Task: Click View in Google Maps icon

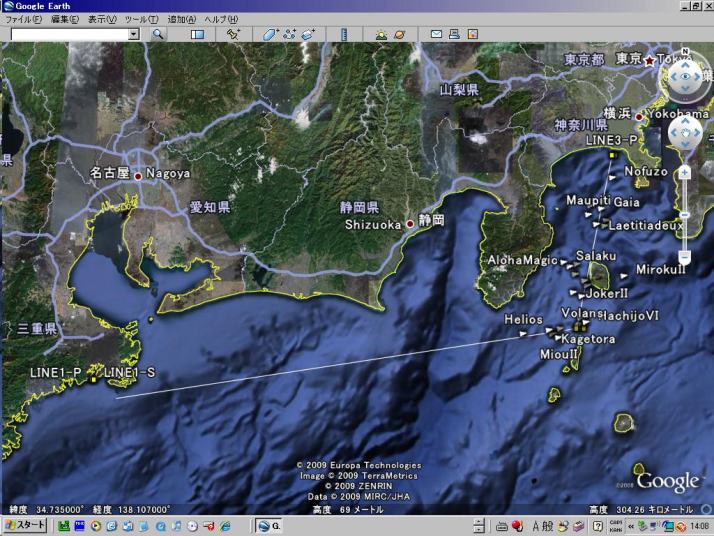Action: tap(473, 34)
